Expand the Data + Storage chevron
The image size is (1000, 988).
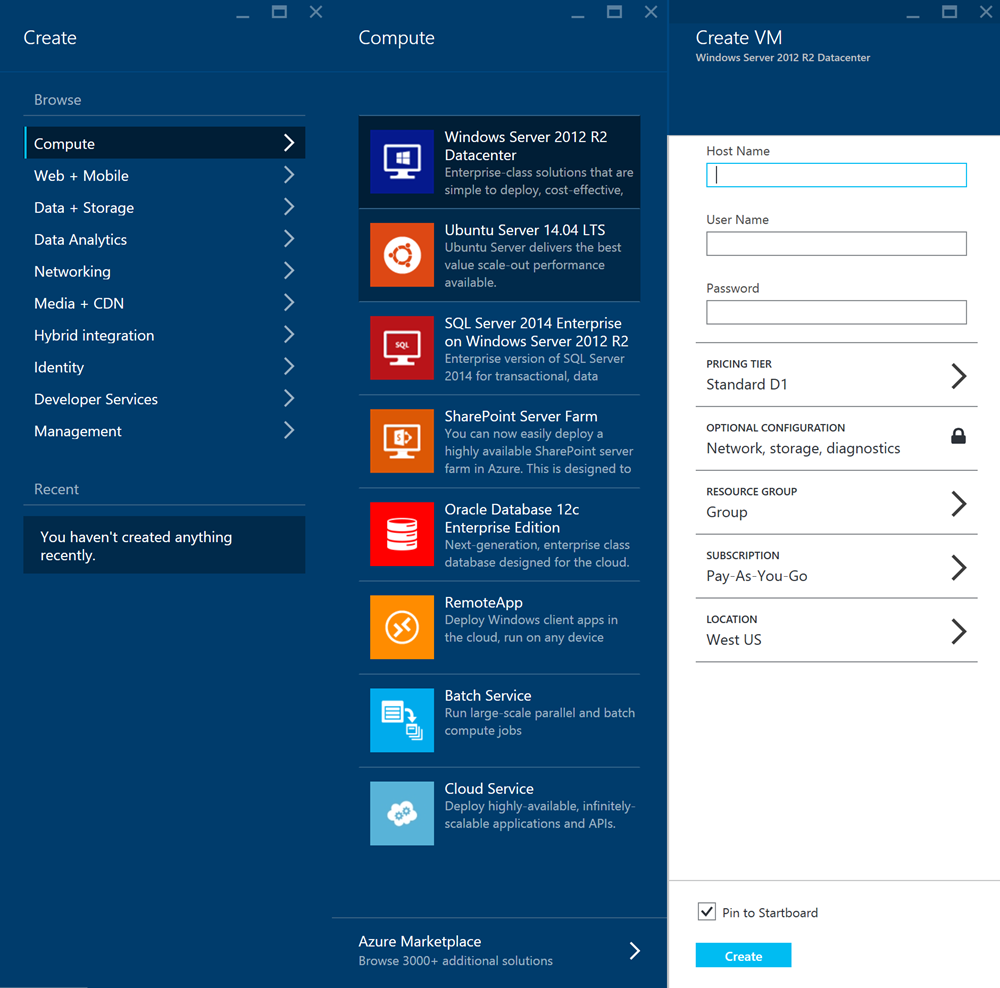(x=289, y=207)
